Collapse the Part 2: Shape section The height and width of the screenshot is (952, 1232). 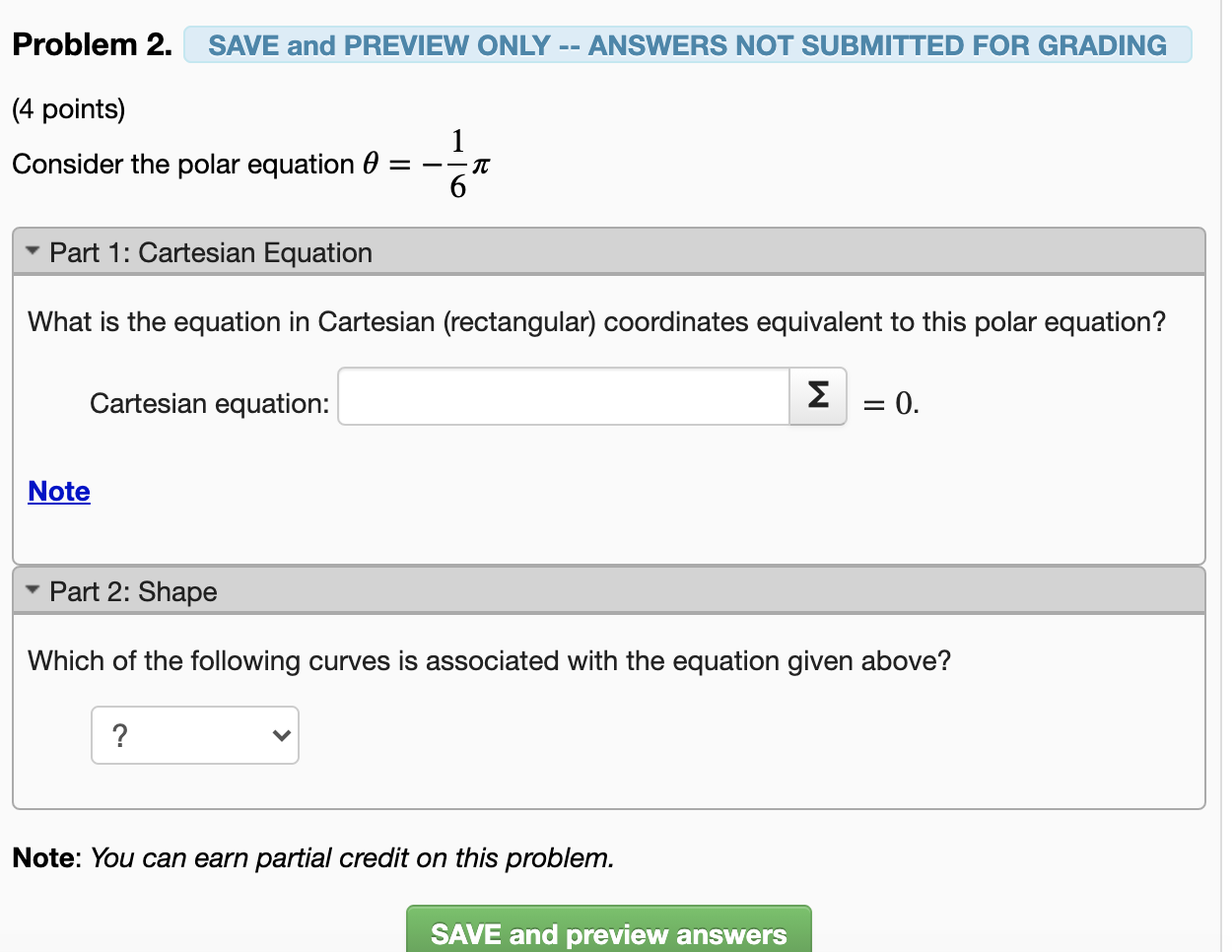(x=131, y=591)
